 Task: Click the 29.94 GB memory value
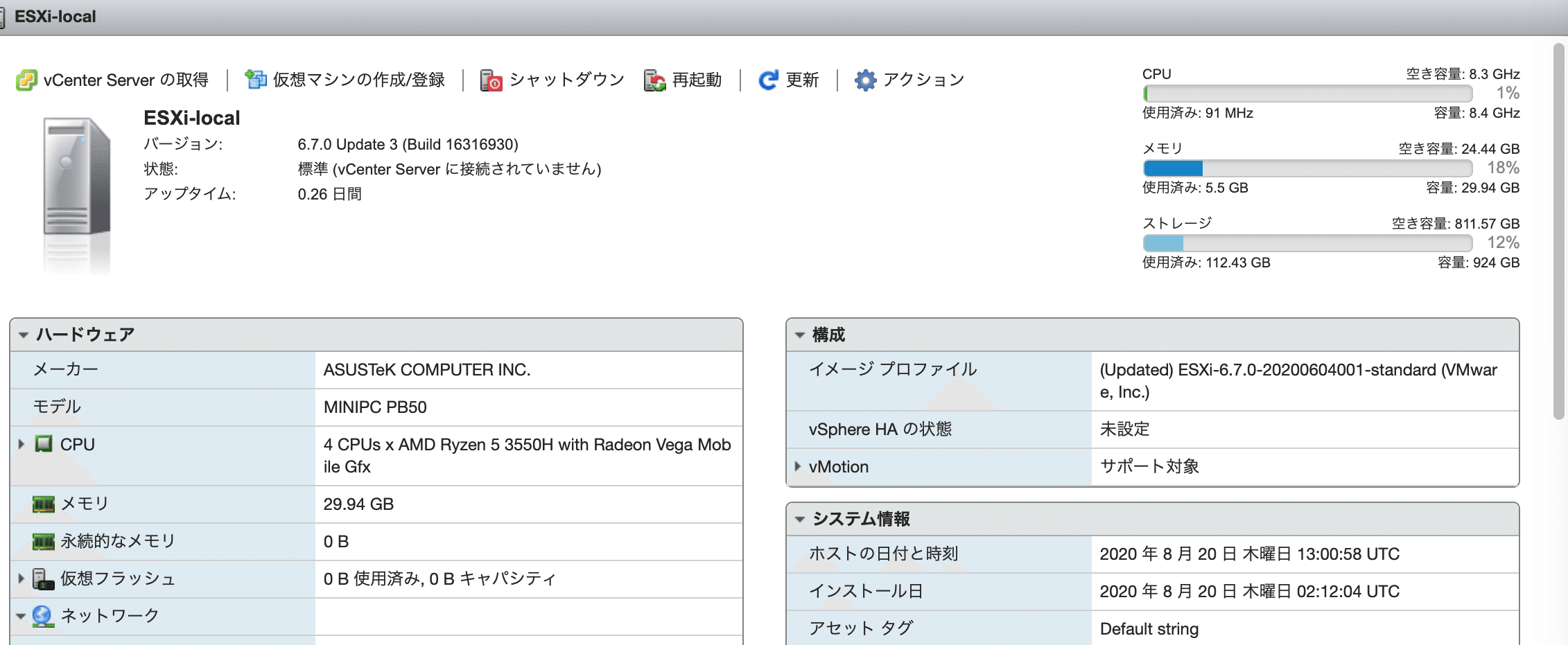point(358,504)
